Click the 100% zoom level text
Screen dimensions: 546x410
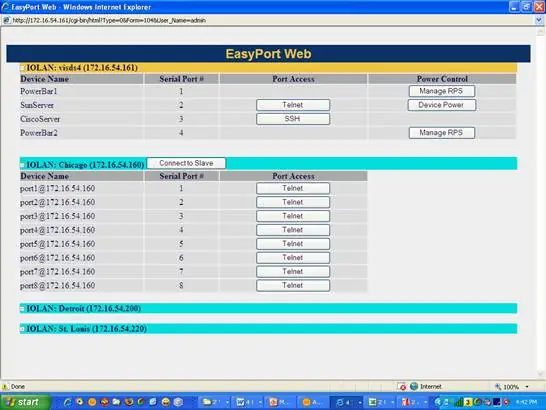click(x=511, y=387)
